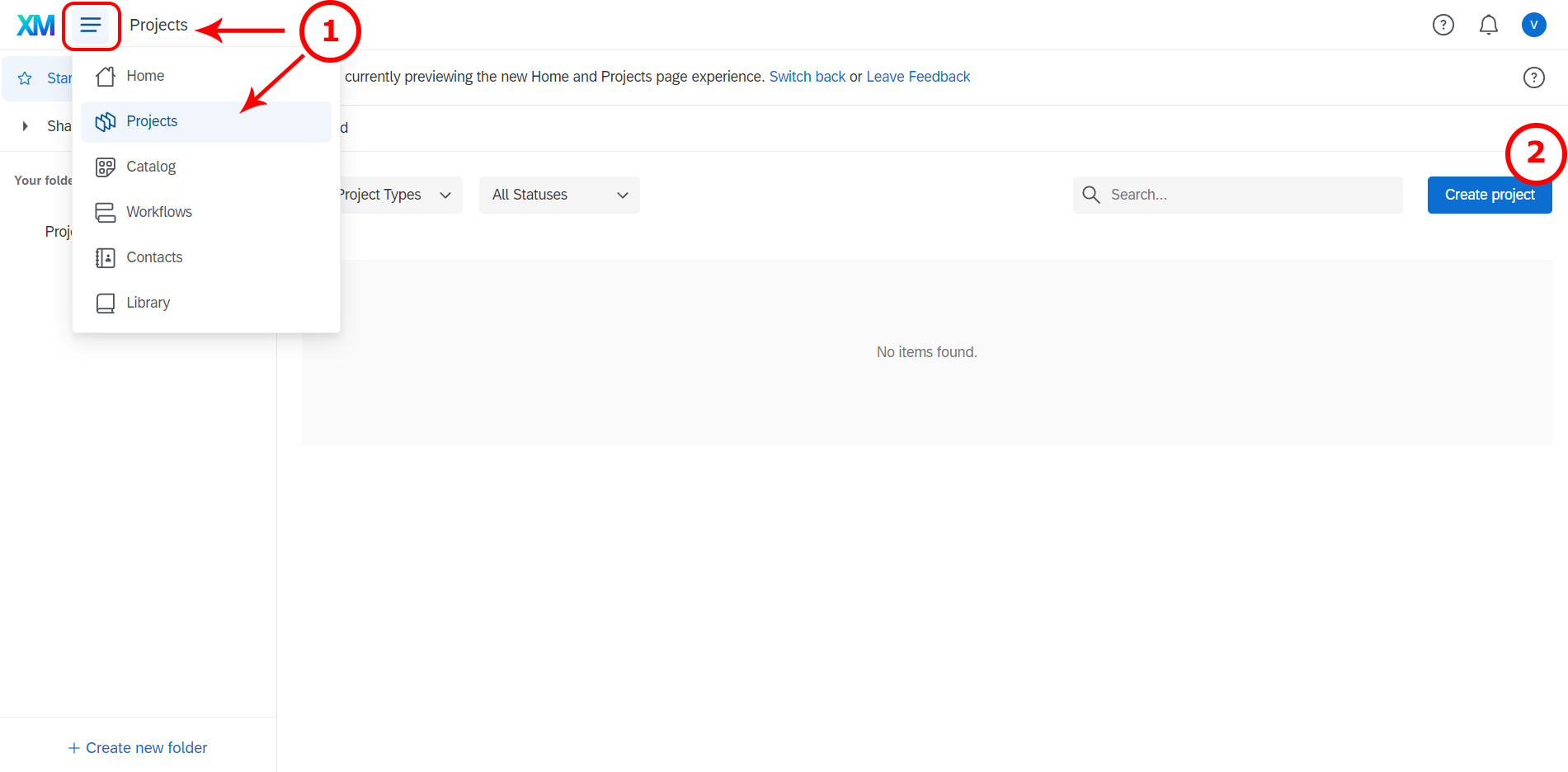The image size is (1568, 772).
Task: Click the search magnifier icon
Action: (x=1091, y=195)
